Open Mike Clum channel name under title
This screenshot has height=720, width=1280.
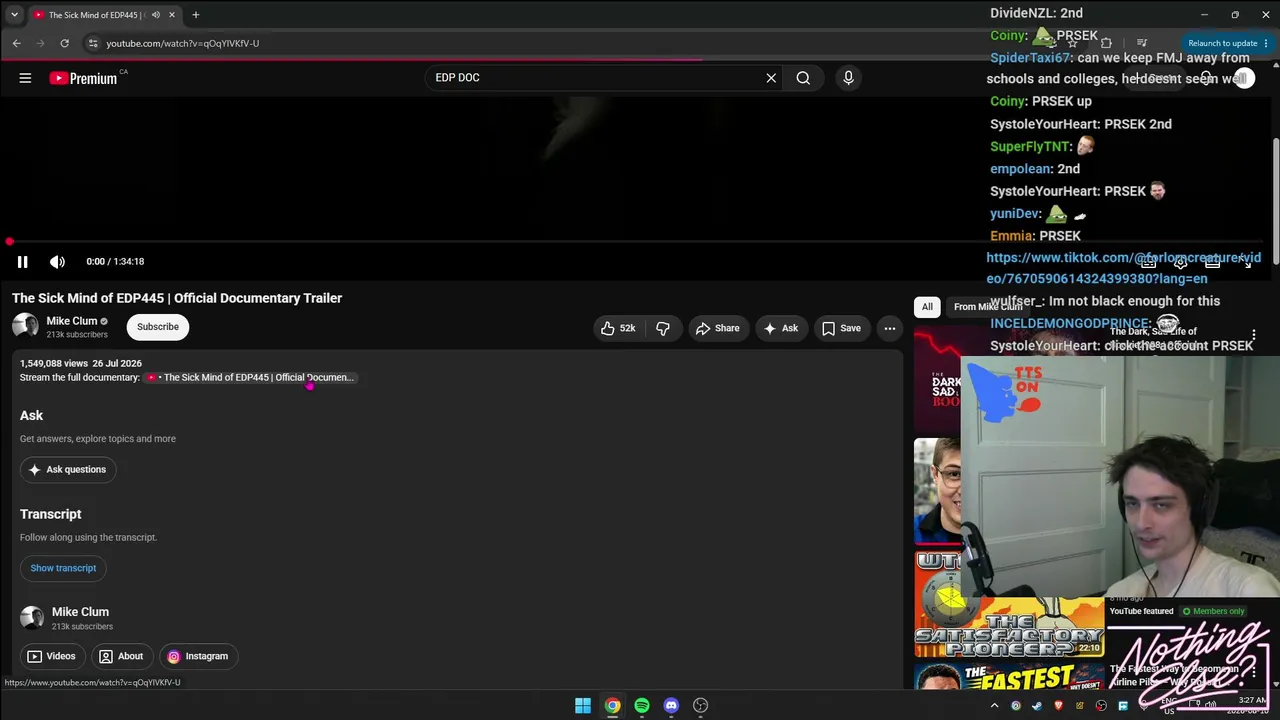72,321
